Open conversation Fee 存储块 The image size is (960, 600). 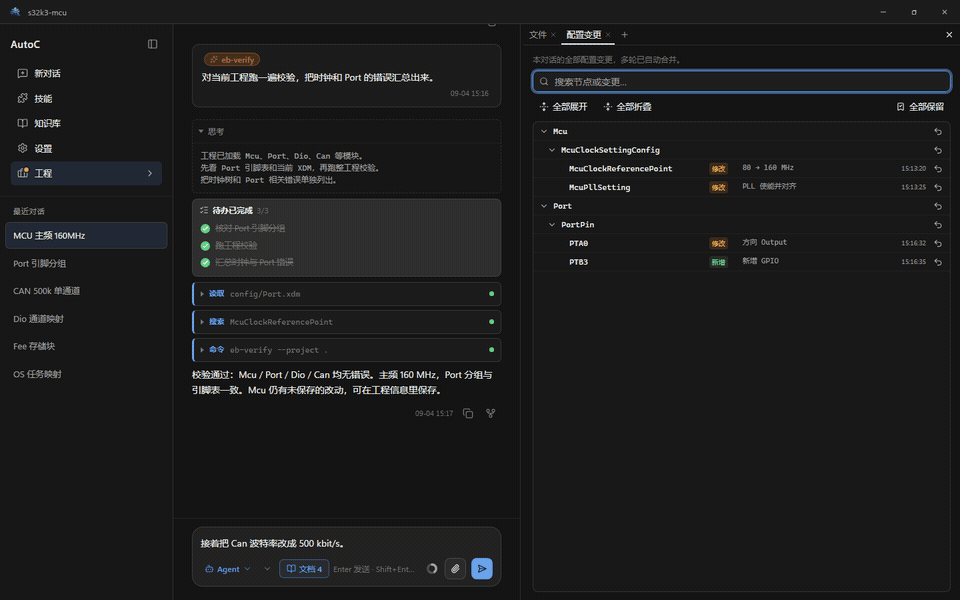coord(86,347)
